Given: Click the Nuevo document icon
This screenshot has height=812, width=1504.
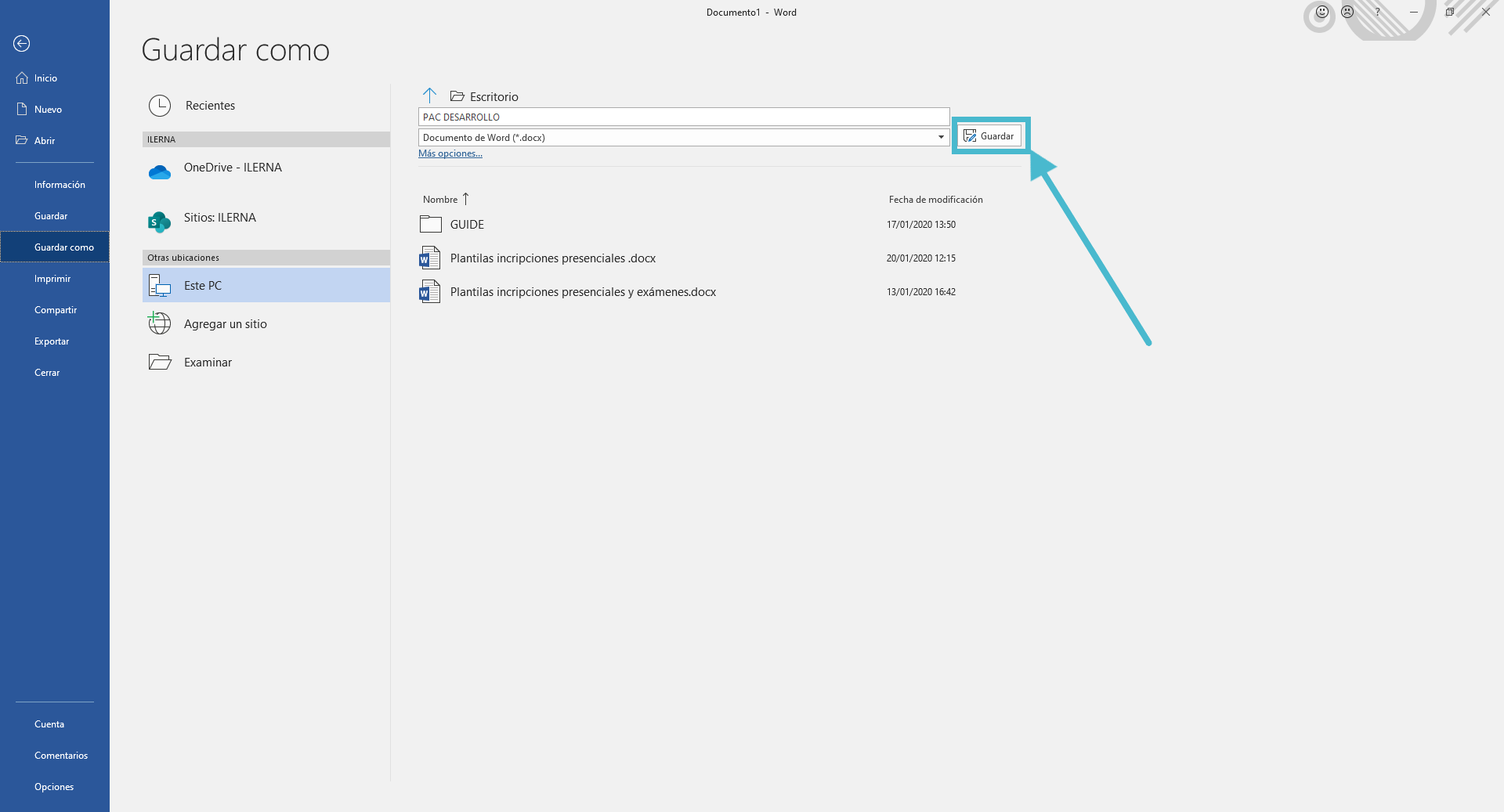Looking at the screenshot, I should click(22, 110).
